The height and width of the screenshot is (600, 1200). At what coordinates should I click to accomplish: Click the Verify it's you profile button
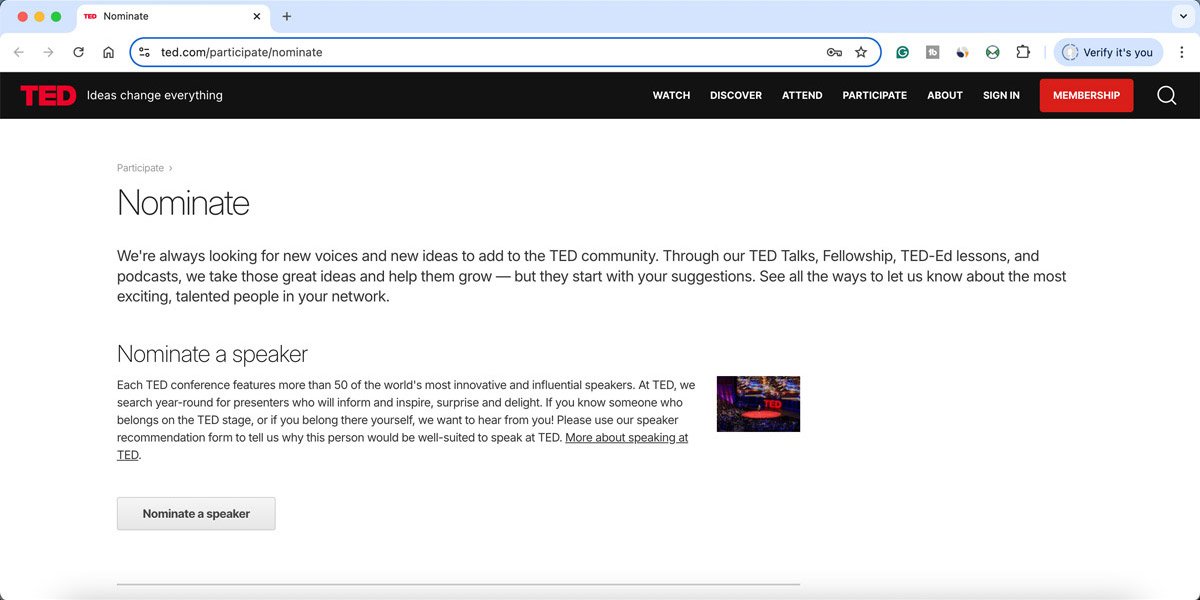(x=1108, y=52)
